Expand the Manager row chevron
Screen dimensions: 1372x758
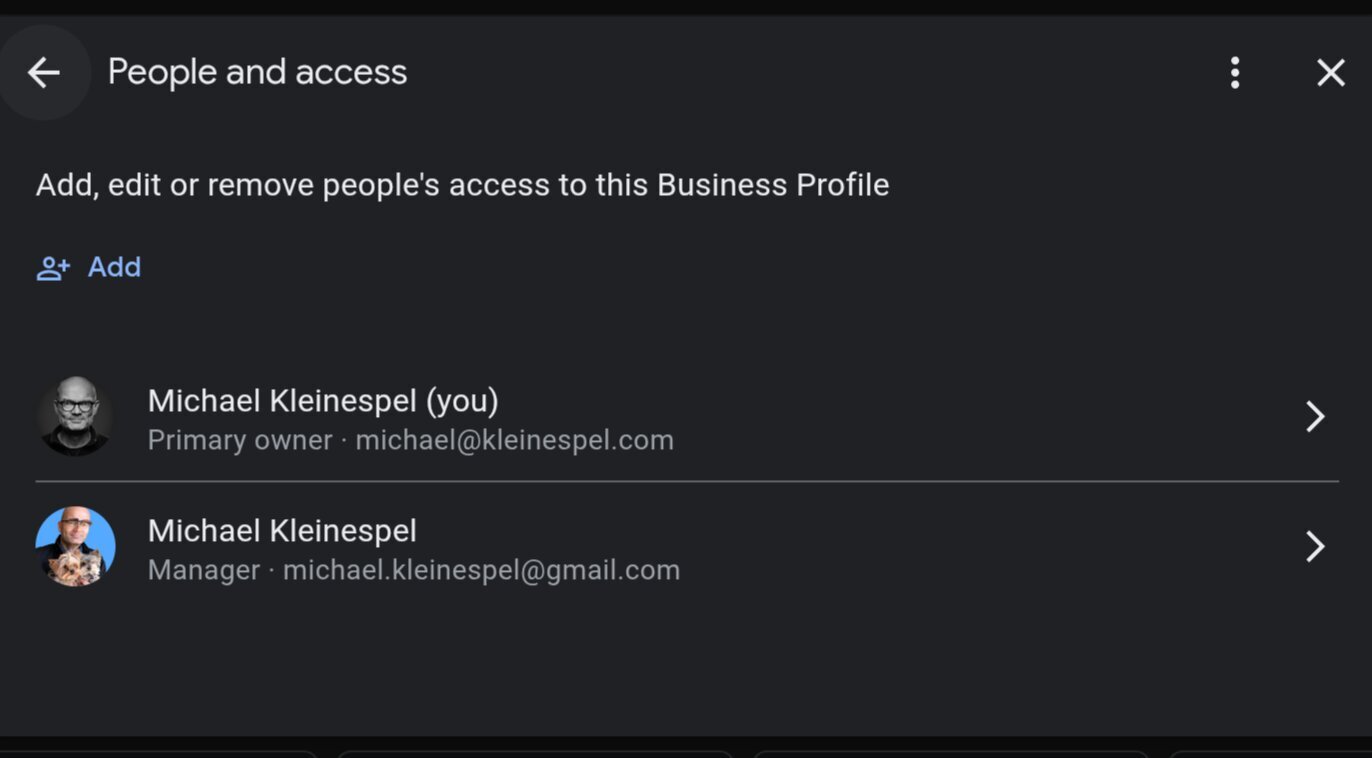coord(1315,546)
